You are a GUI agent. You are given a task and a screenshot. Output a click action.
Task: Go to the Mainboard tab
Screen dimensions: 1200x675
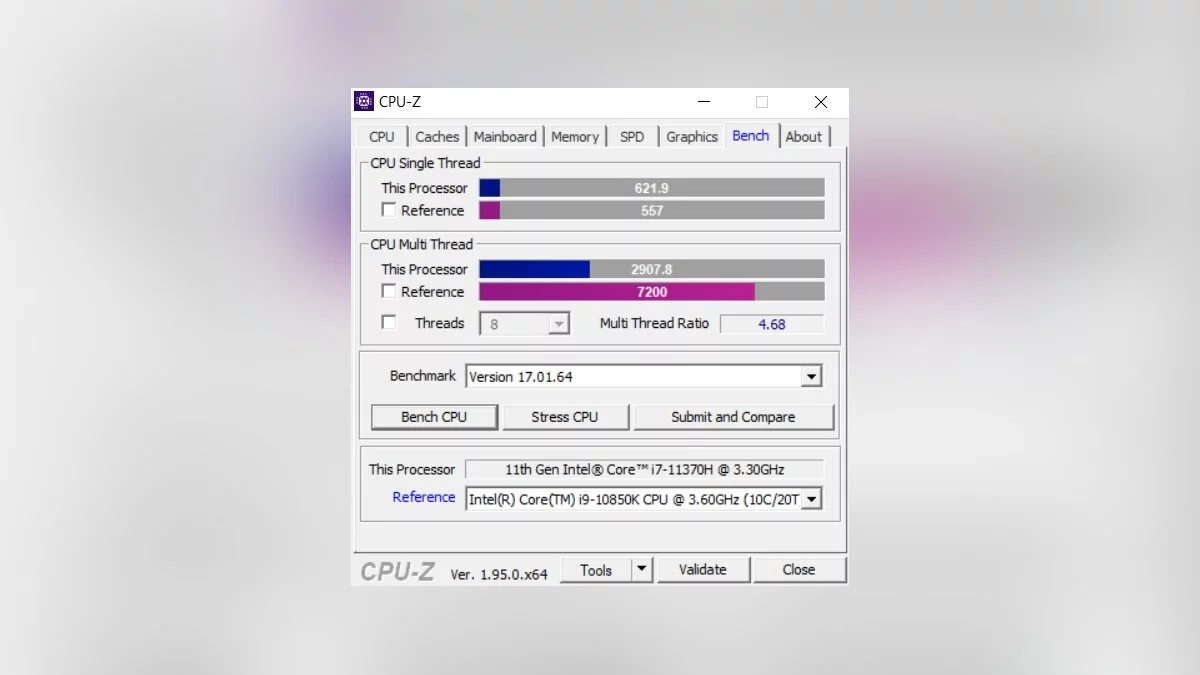coord(505,137)
